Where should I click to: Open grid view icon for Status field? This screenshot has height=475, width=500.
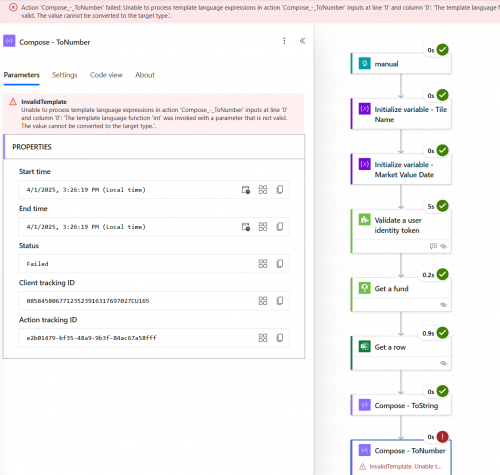pyautogui.click(x=263, y=264)
